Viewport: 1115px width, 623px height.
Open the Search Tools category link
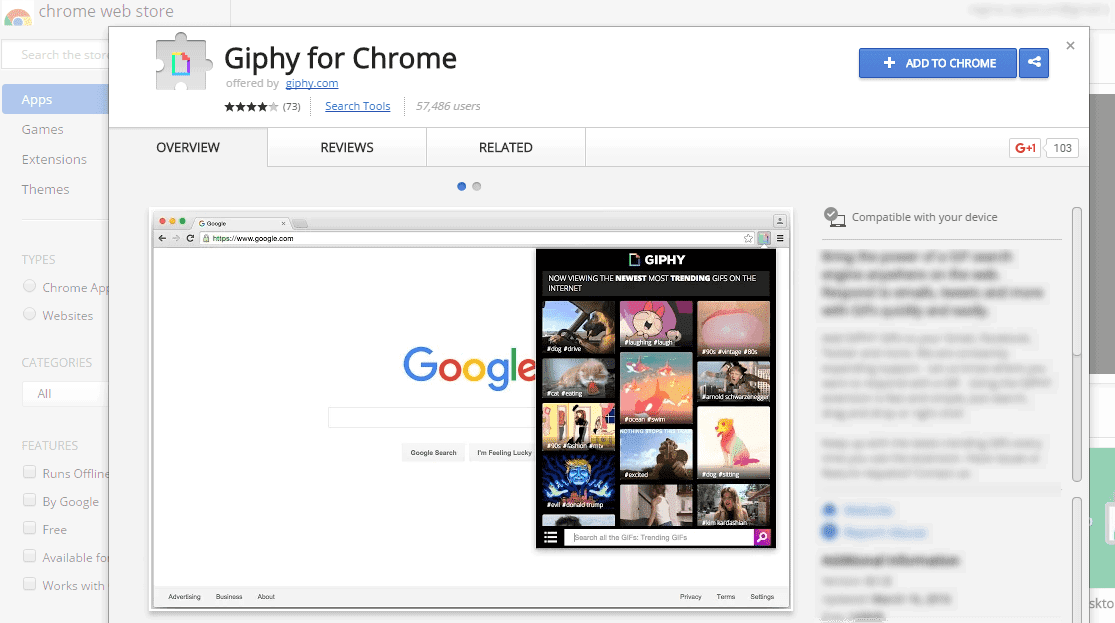(x=358, y=106)
